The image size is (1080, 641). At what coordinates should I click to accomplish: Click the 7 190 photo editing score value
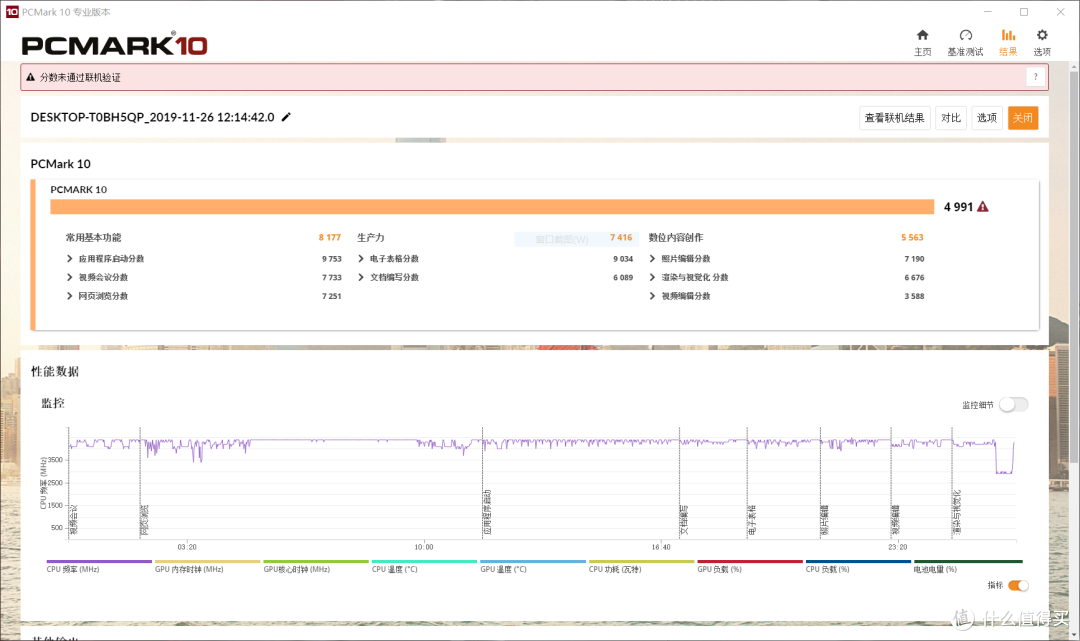tap(914, 259)
